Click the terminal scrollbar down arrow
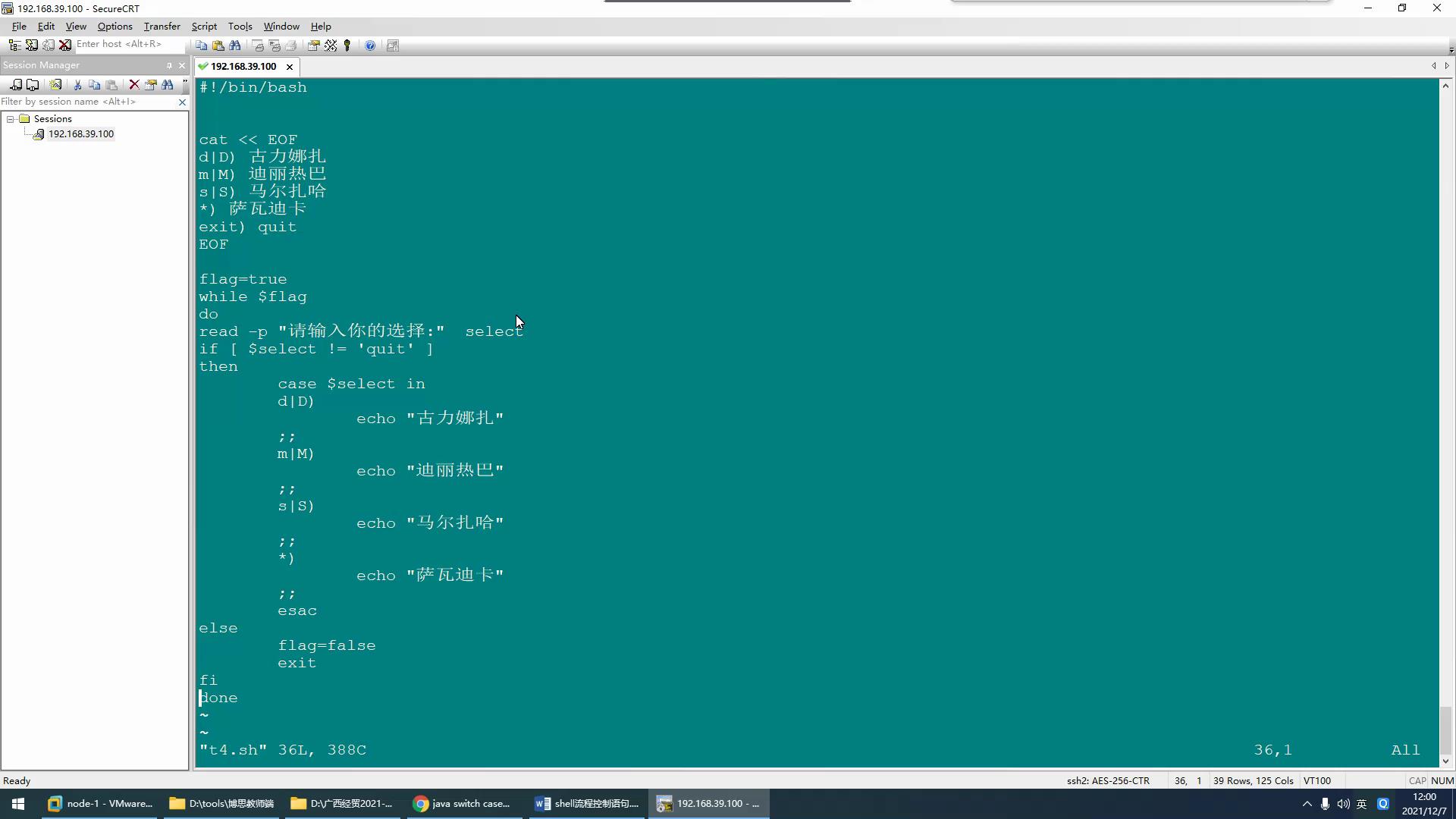This screenshot has width=1456, height=819. click(x=1445, y=761)
